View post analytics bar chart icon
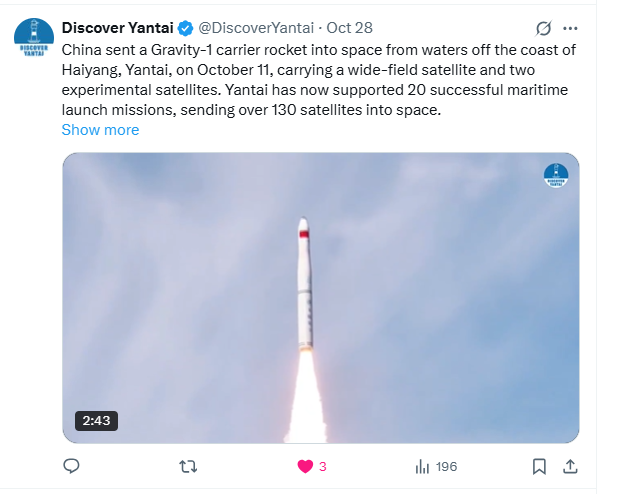The image size is (621, 494). pyautogui.click(x=422, y=466)
